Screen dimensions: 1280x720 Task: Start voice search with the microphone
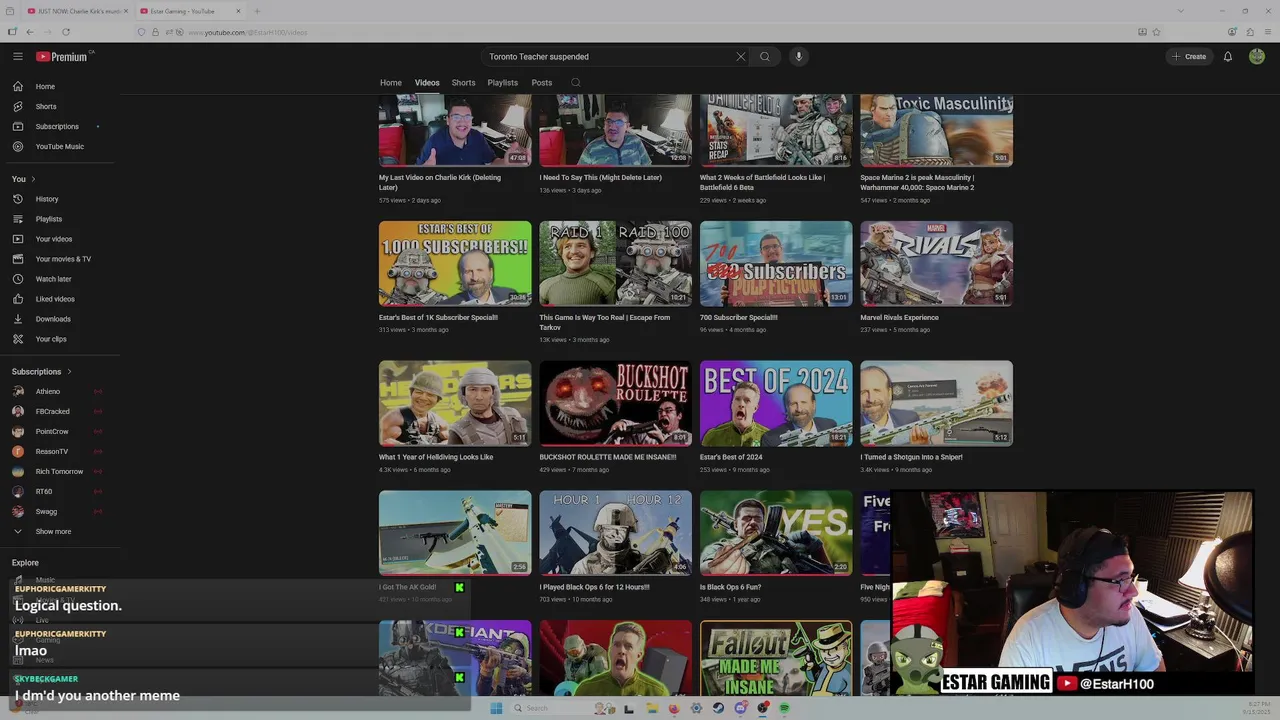tap(798, 56)
